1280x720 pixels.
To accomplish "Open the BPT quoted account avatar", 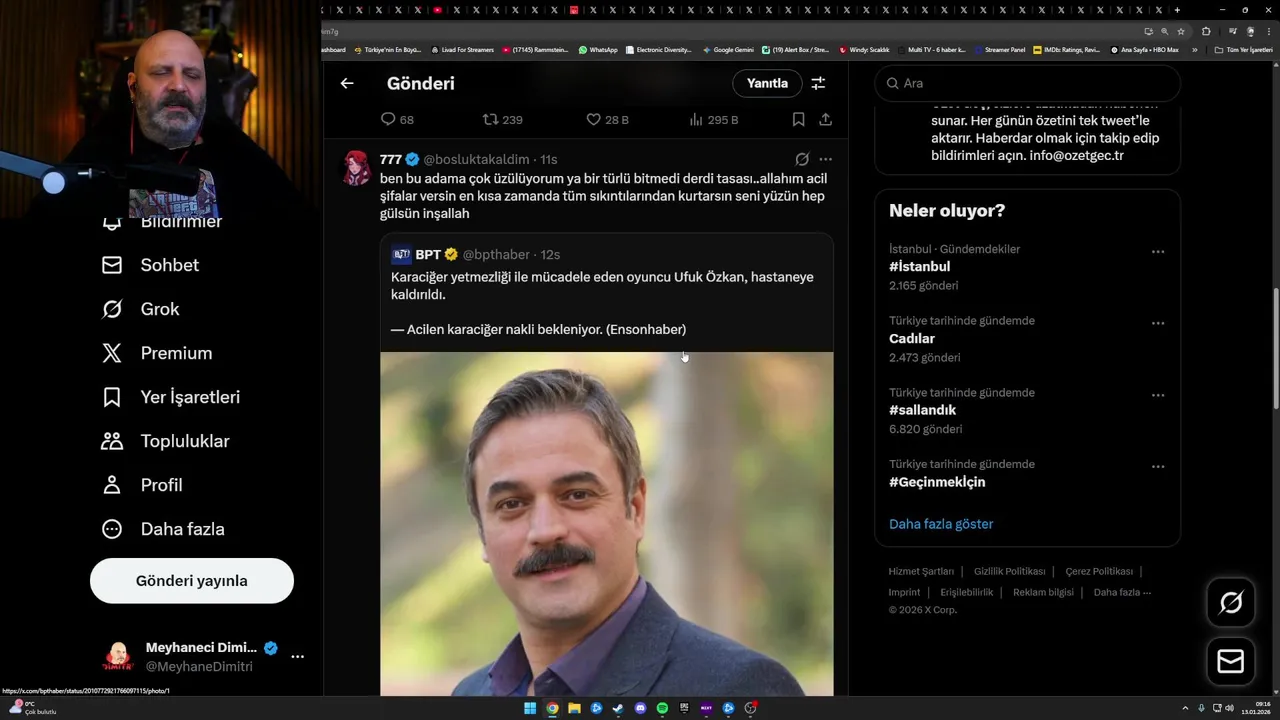I will click(x=401, y=254).
